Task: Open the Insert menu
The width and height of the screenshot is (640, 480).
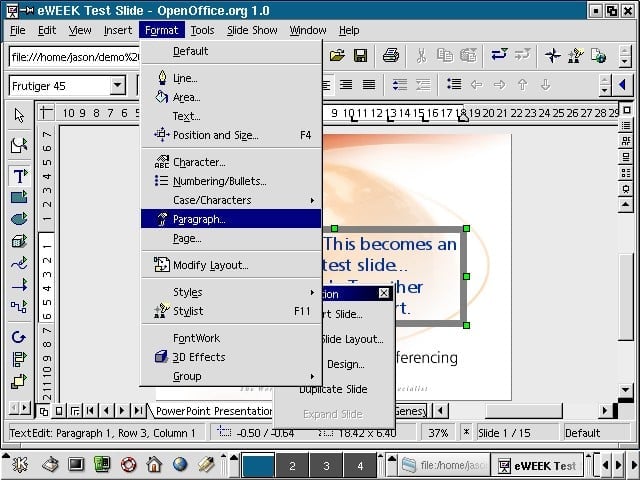Action: [x=118, y=30]
